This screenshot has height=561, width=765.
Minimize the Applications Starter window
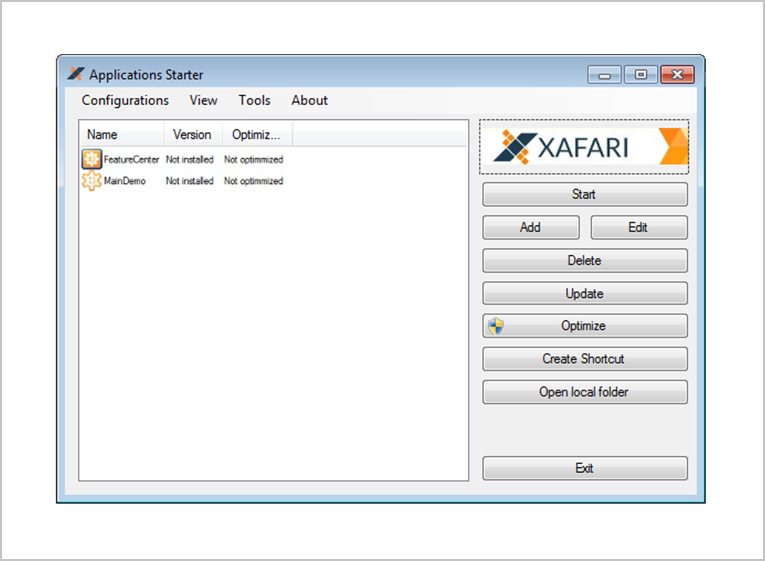pos(604,75)
